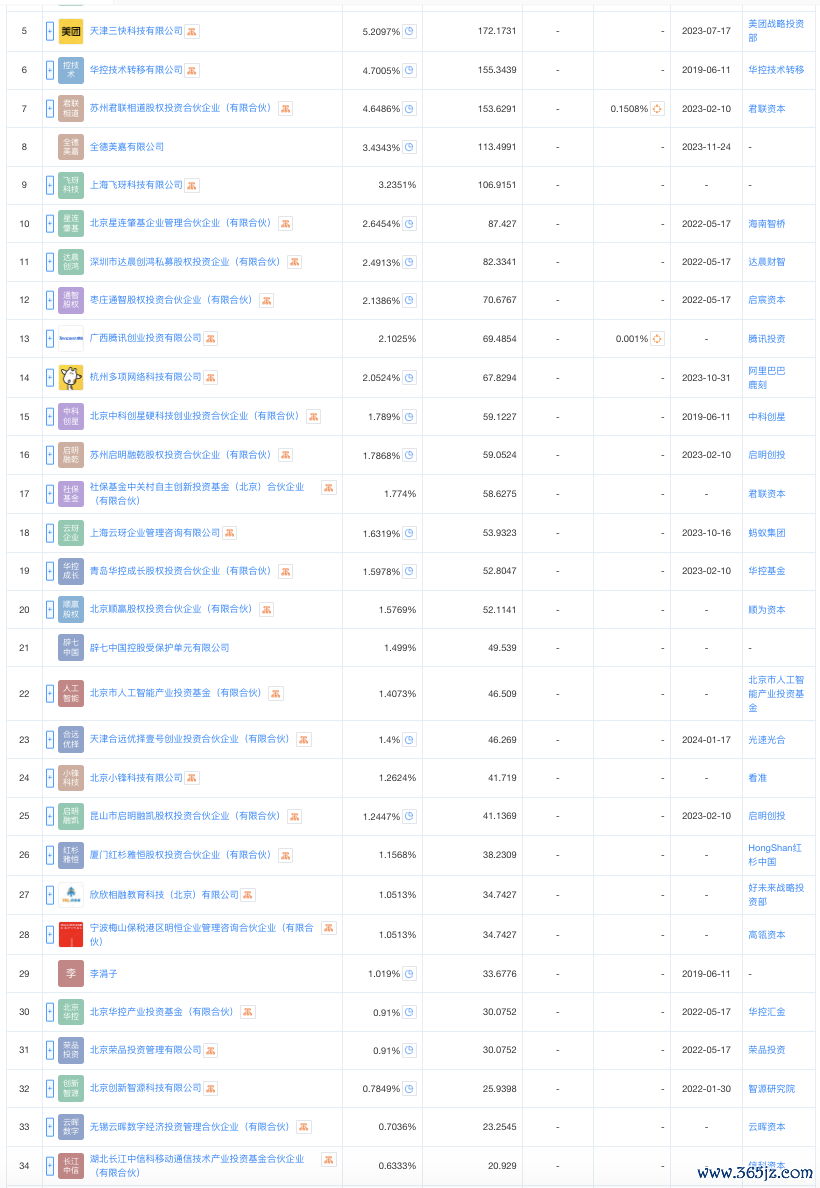Click the 美团战略投资部 investor link
Viewport: 820px width, 1188px height.
tap(776, 31)
